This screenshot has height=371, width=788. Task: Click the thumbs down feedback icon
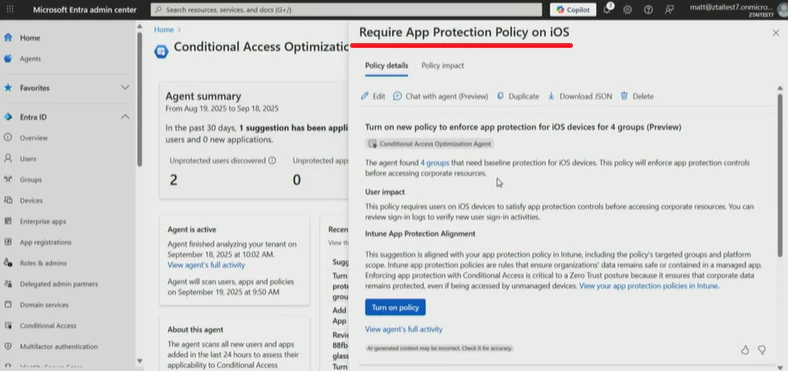[762, 349]
